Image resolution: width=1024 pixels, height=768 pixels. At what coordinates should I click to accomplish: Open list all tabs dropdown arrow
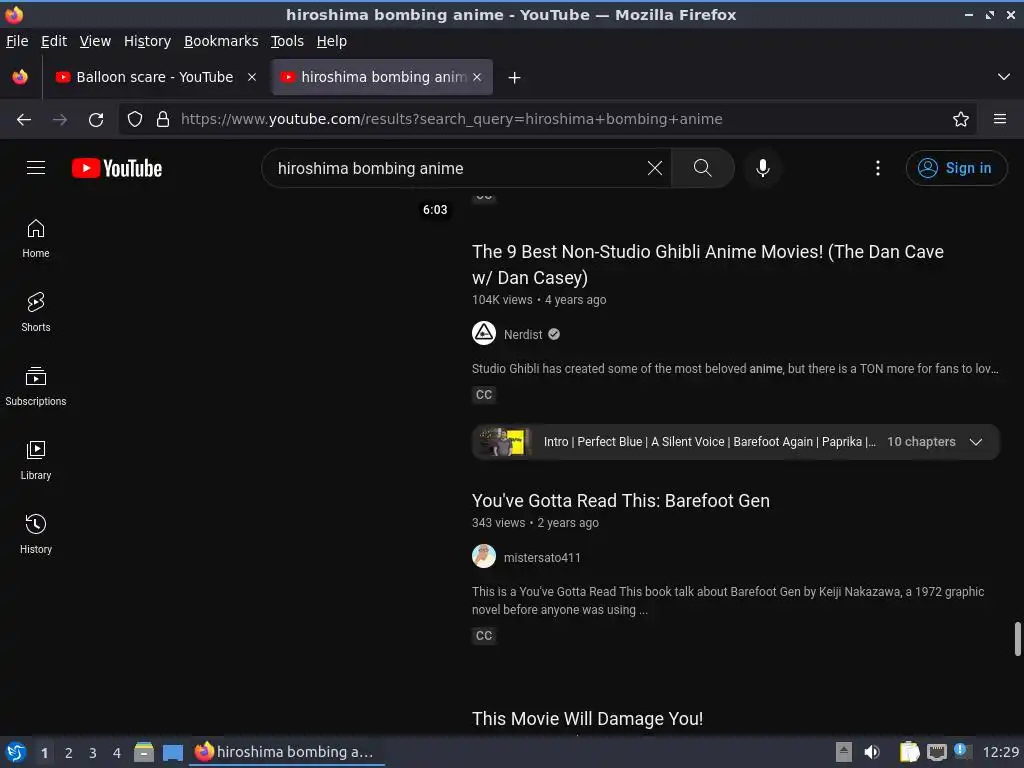(1004, 77)
